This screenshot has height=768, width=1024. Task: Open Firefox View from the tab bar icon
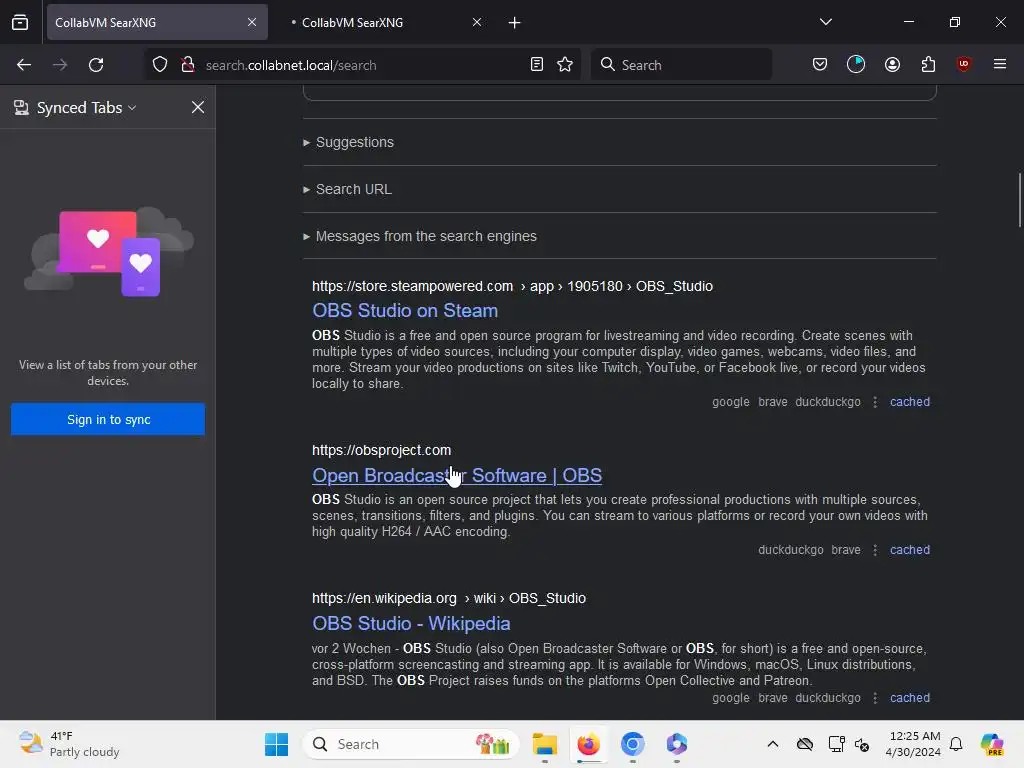click(x=20, y=22)
